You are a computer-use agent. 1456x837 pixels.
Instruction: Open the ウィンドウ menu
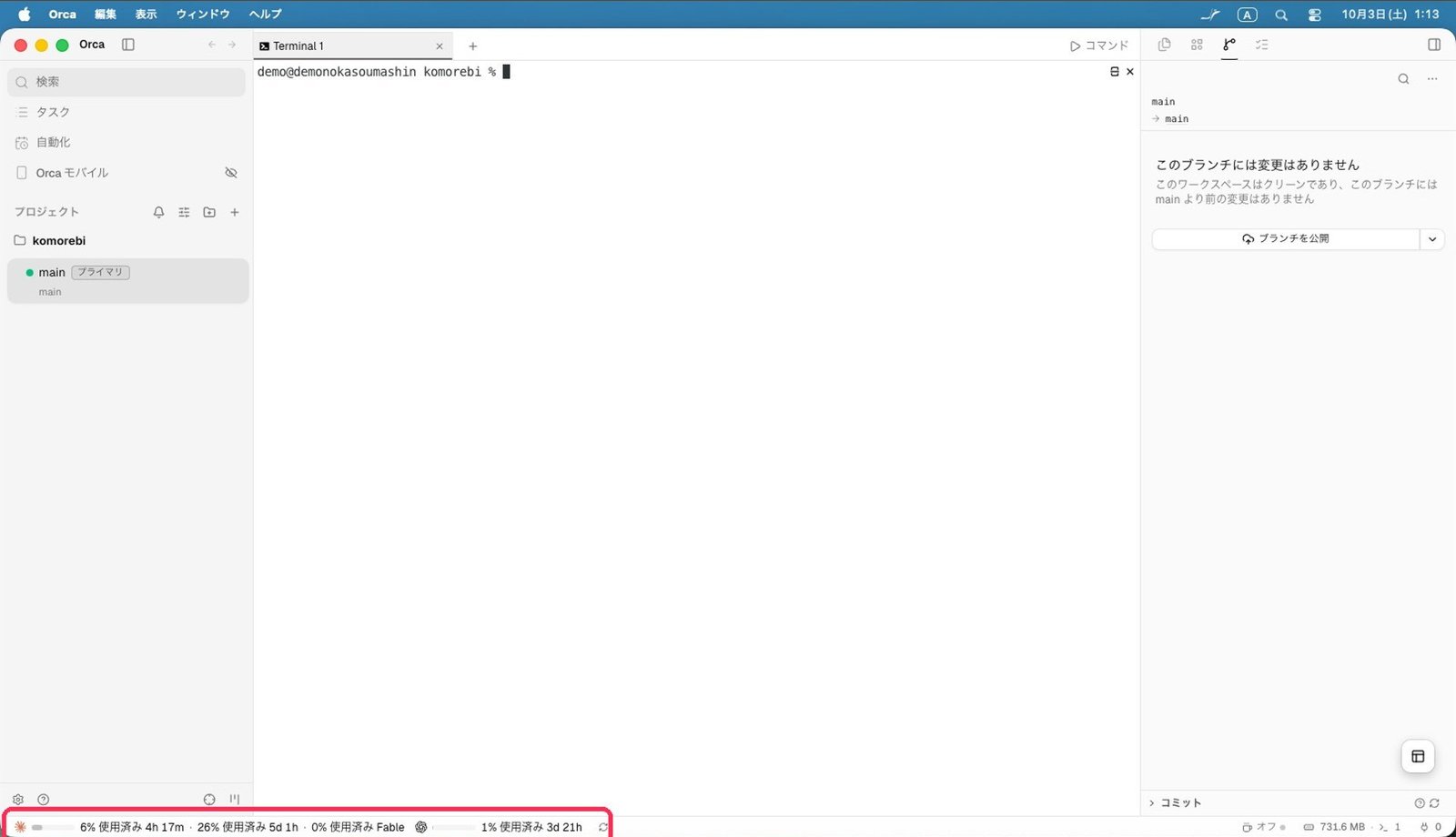(x=203, y=14)
